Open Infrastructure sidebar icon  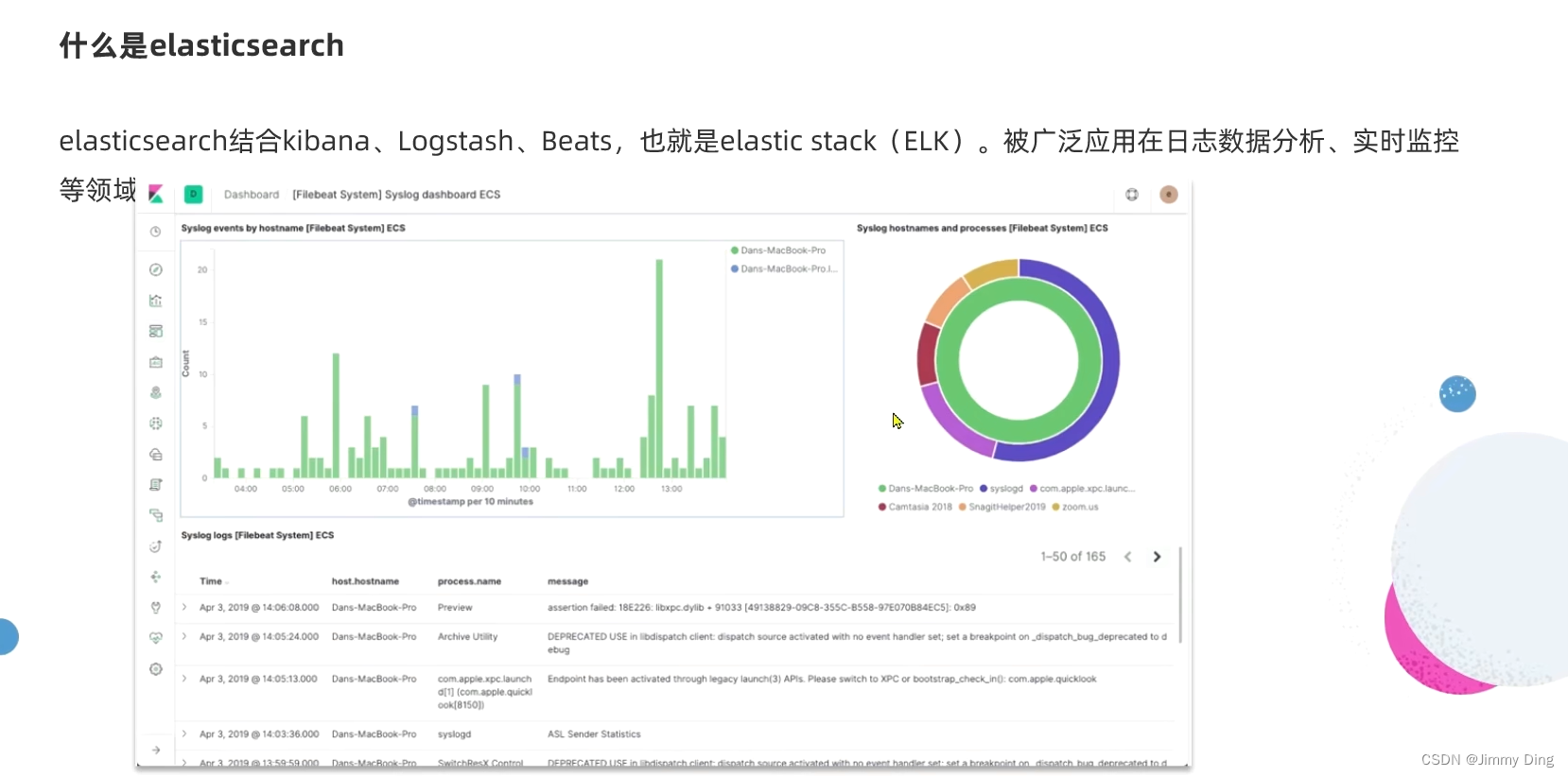tap(156, 455)
